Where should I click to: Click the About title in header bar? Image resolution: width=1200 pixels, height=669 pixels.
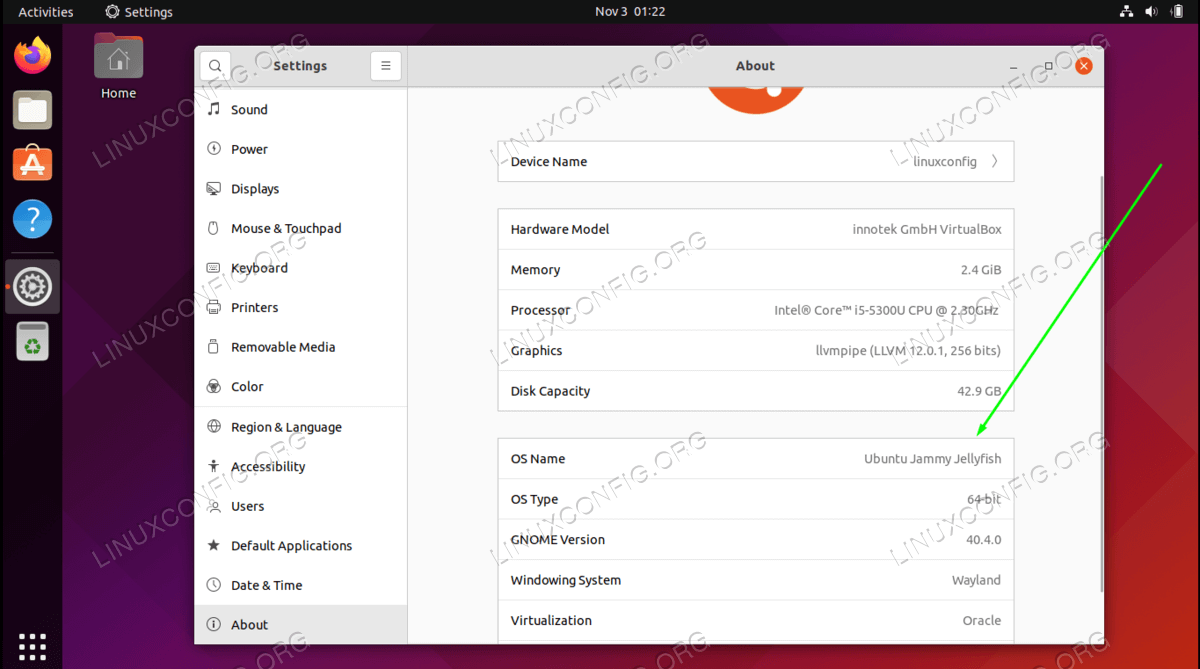(x=755, y=66)
